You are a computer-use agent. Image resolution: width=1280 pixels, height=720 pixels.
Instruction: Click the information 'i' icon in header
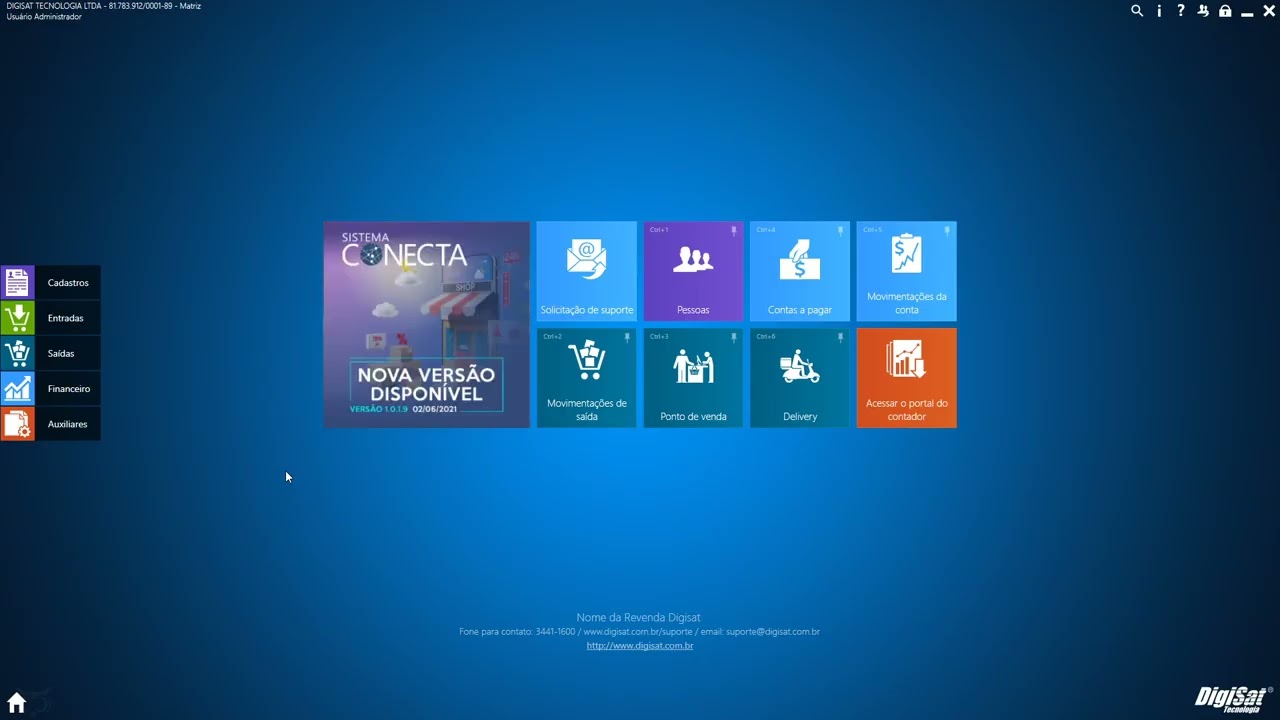click(x=1159, y=11)
